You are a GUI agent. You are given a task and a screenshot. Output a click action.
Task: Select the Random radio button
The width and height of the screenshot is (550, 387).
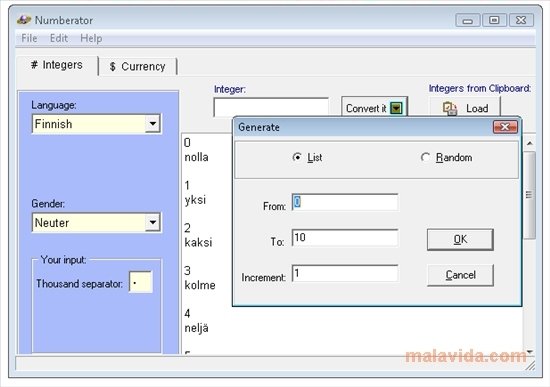pyautogui.click(x=425, y=158)
